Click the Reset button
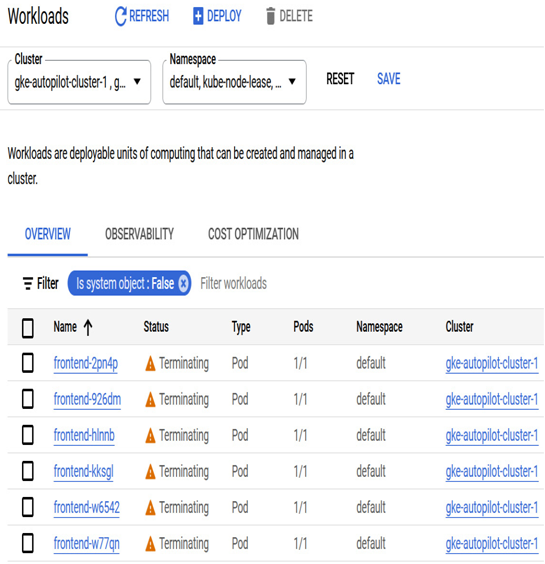545x564 pixels. [340, 79]
